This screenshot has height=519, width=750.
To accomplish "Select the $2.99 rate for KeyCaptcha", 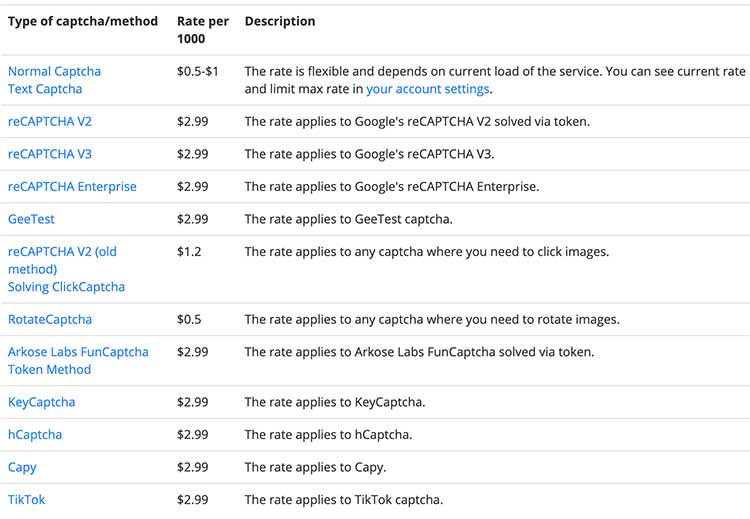I will tap(193, 402).
